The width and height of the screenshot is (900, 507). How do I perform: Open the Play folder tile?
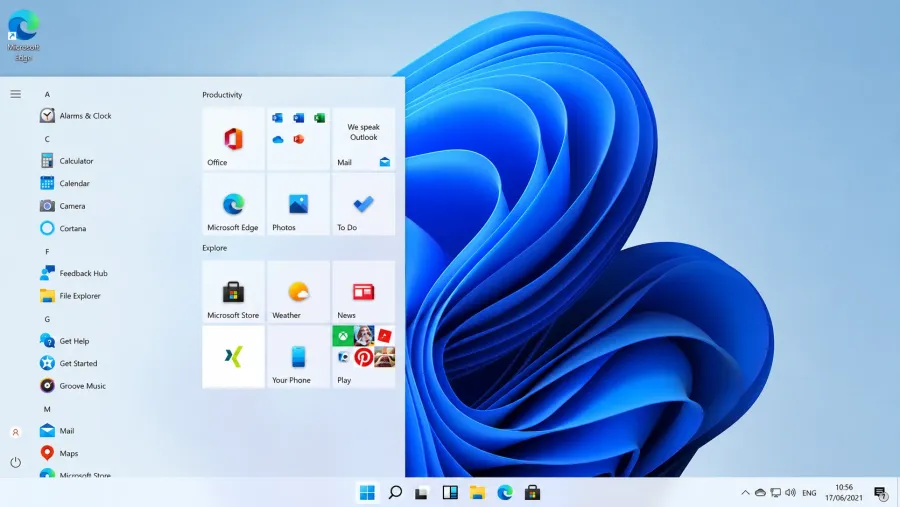click(x=363, y=357)
